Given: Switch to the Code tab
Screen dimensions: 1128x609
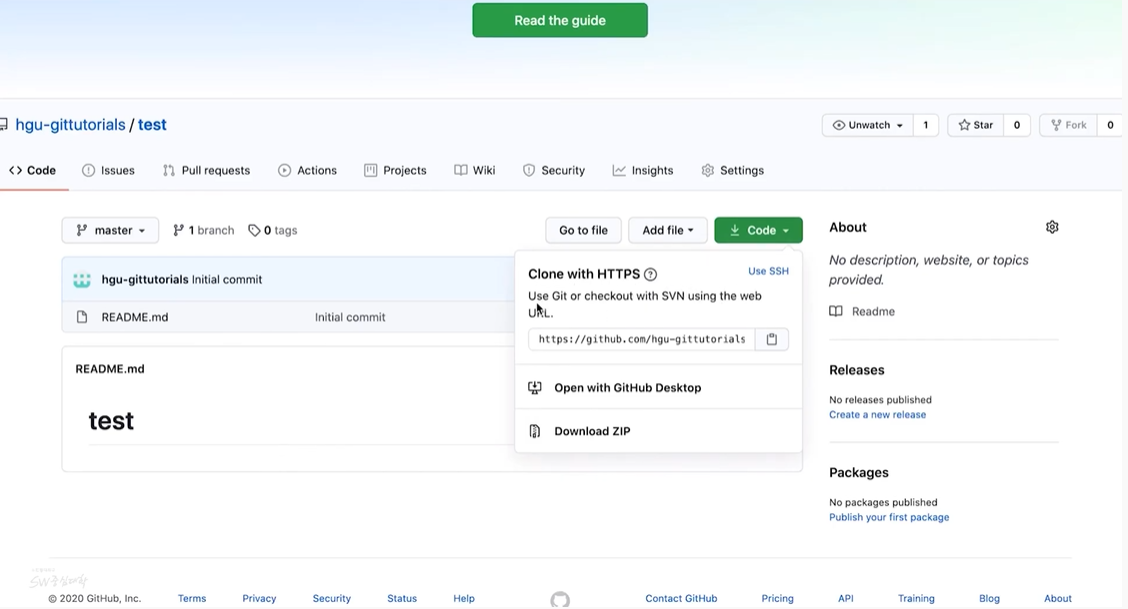Looking at the screenshot, I should click(32, 170).
